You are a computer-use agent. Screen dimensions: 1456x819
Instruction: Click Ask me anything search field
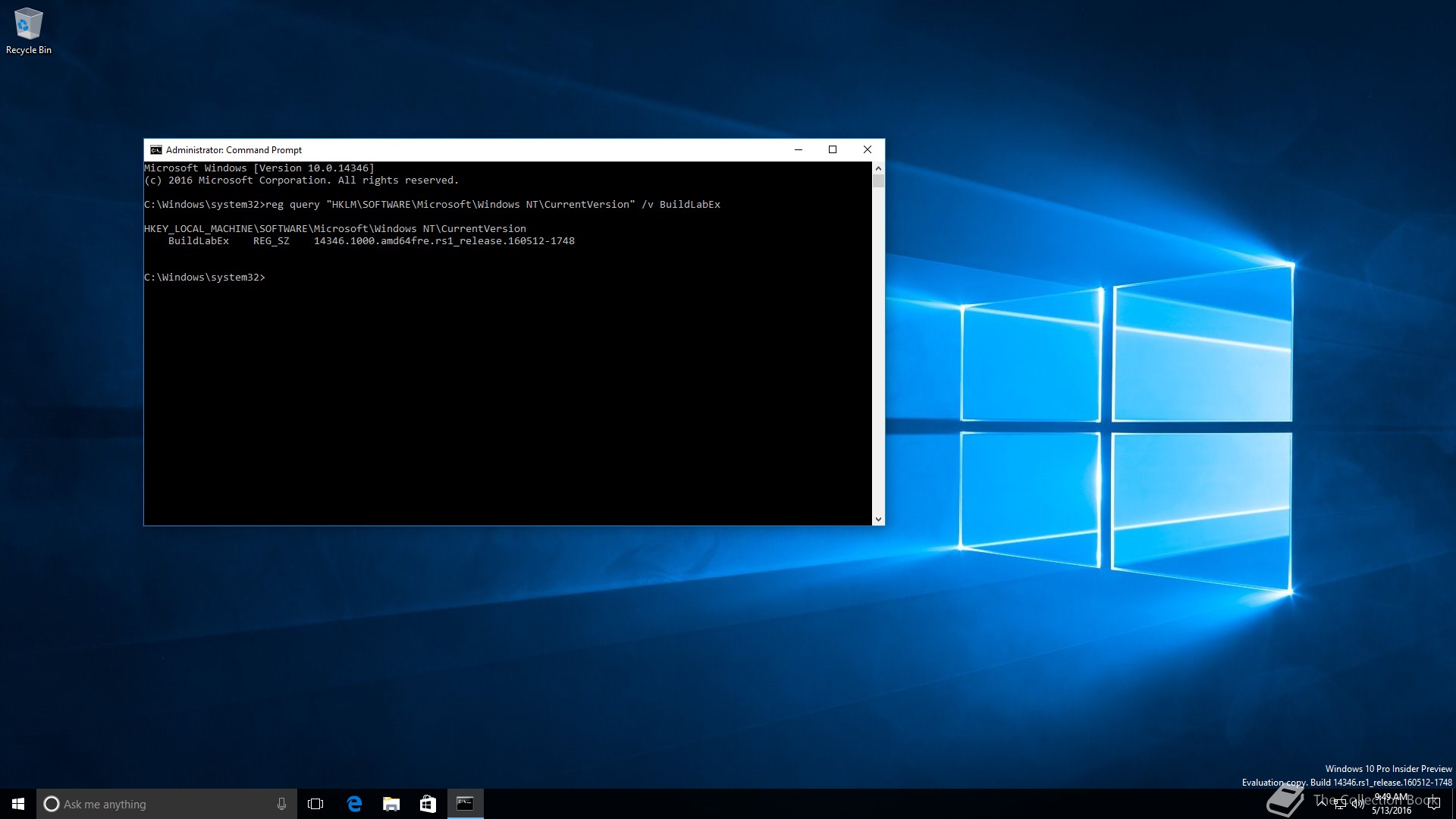[167, 804]
